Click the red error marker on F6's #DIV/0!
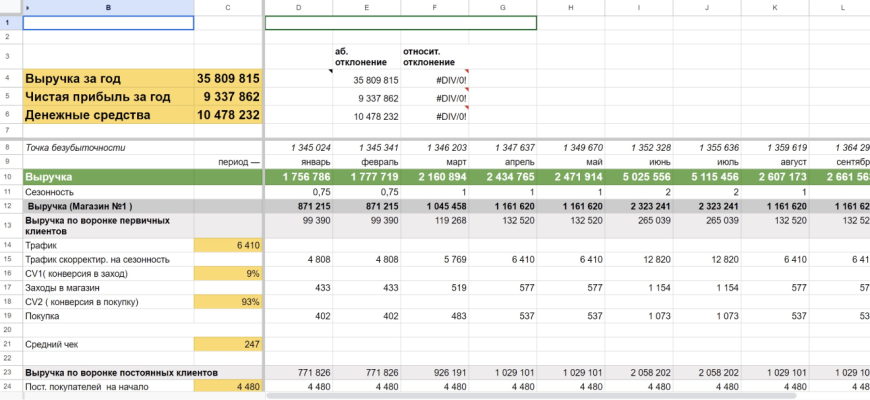Image resolution: width=870 pixels, height=400 pixels. [466, 108]
